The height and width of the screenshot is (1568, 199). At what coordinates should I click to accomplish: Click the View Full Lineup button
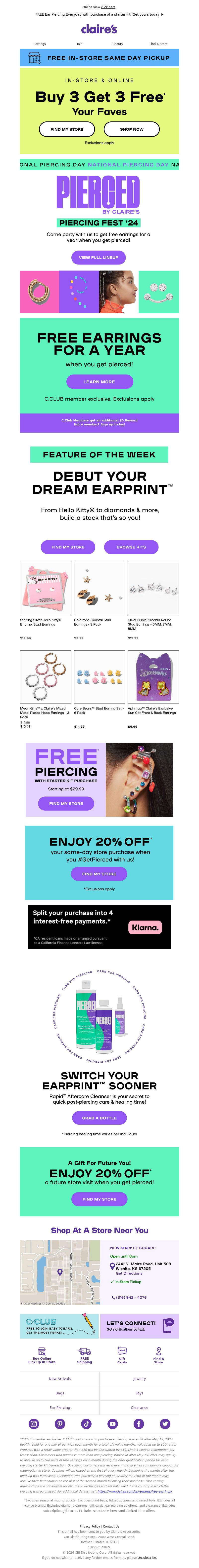coord(99,258)
